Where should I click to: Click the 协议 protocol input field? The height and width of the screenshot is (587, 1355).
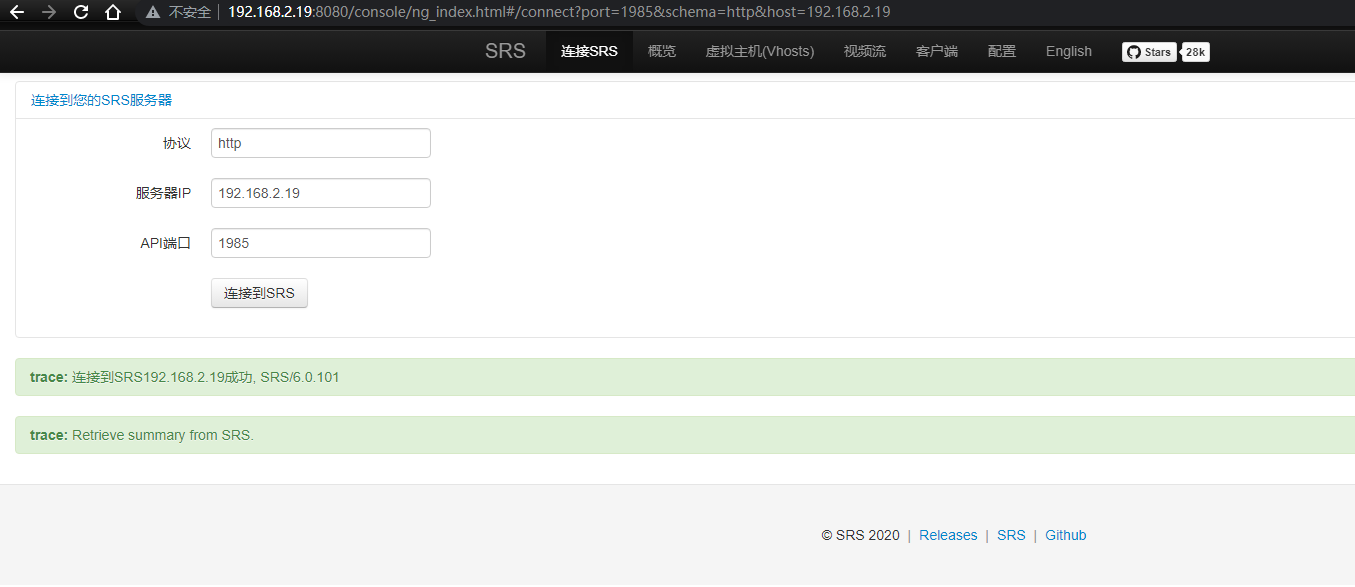click(x=321, y=143)
